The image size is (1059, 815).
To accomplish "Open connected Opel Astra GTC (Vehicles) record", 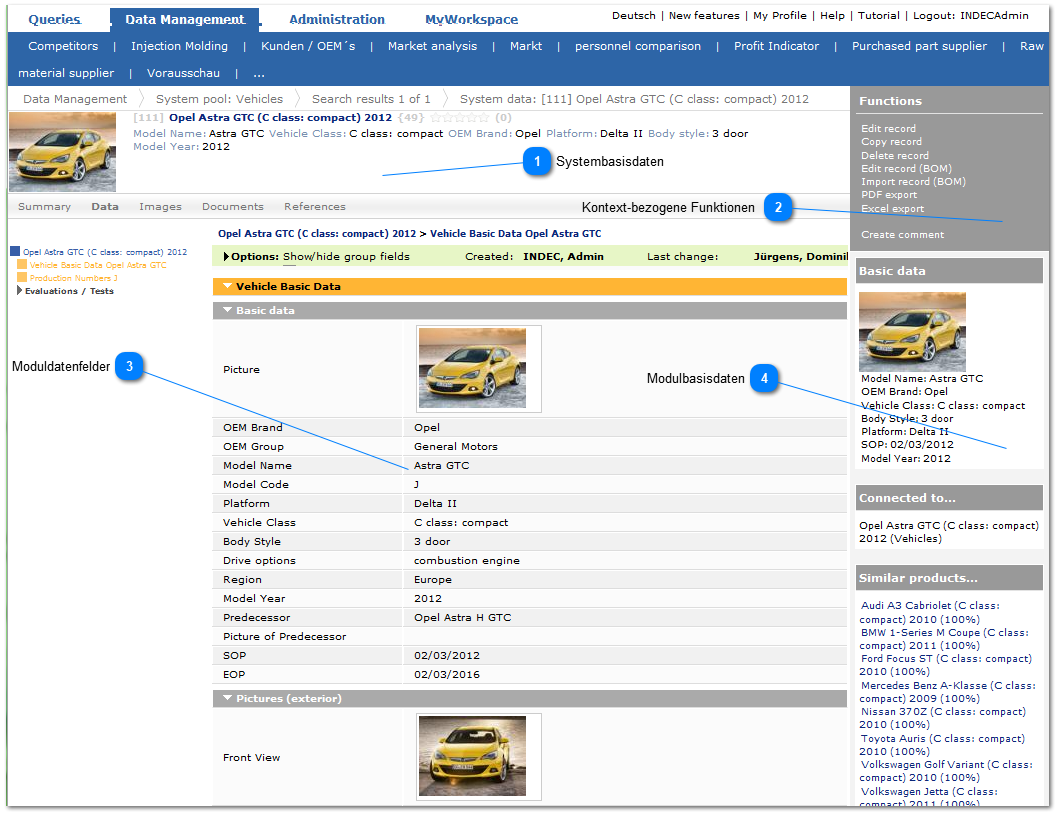I will (x=948, y=532).
